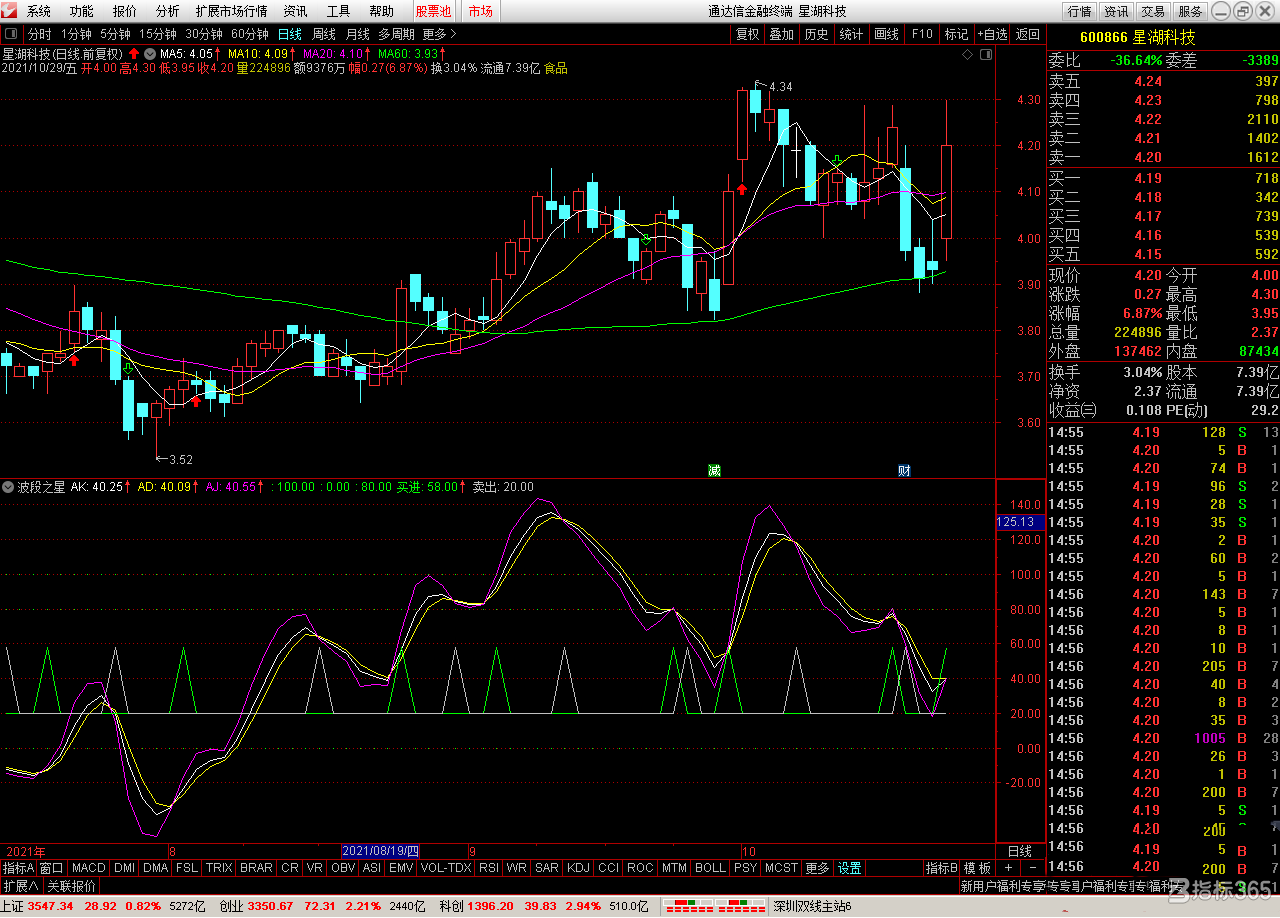Click the 指标B tab
The height and width of the screenshot is (918, 1280).
[941, 868]
